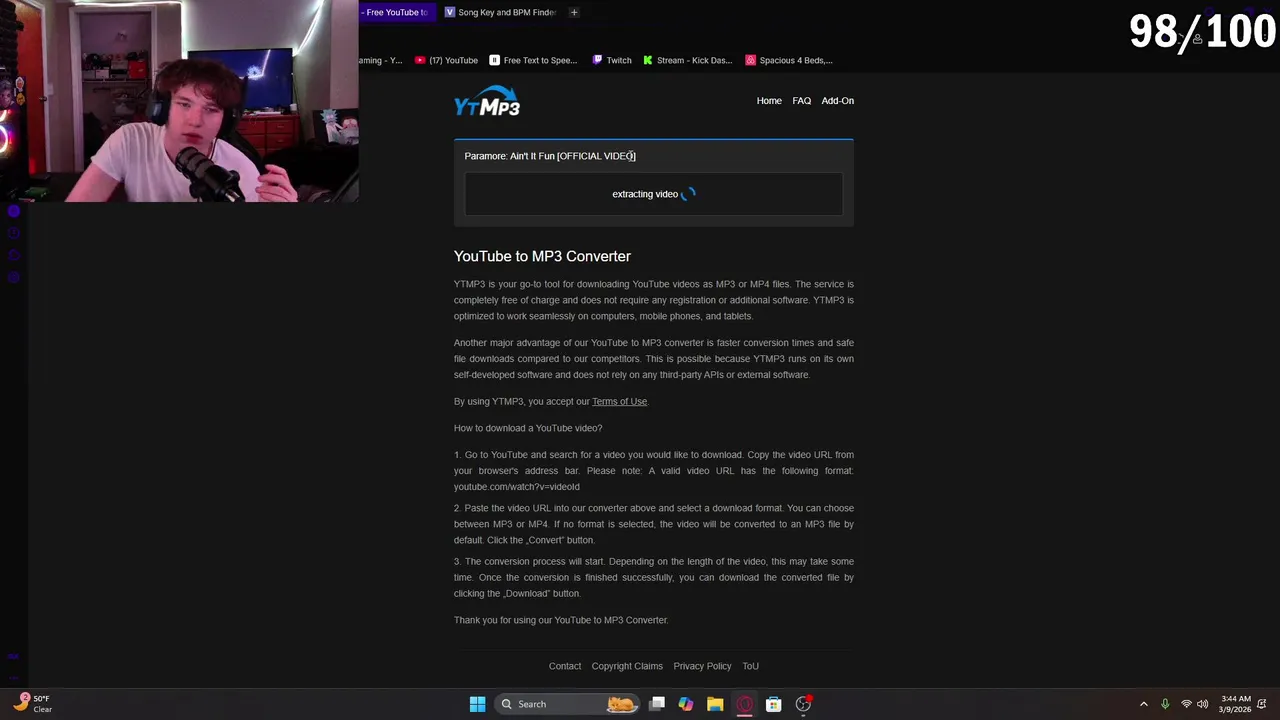Viewport: 1280px width, 720px height.
Task: Click the taskbar Search box
Action: [x=568, y=704]
